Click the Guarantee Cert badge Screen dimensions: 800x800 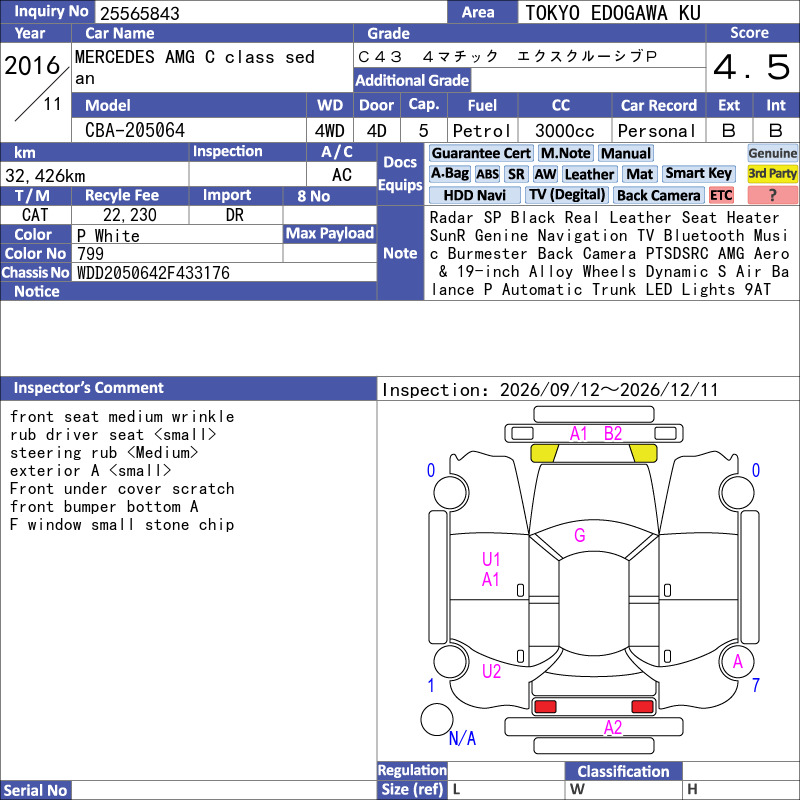481,153
